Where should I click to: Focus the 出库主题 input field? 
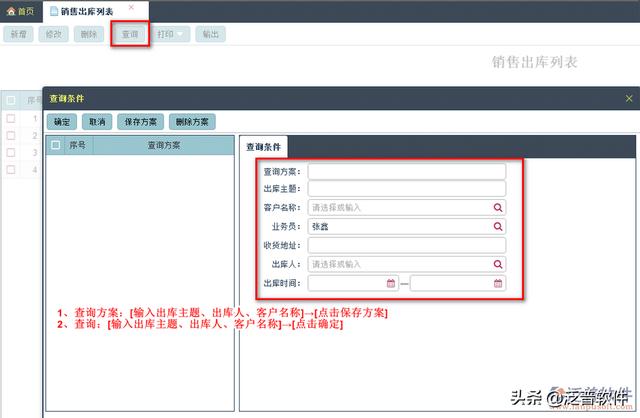(407, 189)
